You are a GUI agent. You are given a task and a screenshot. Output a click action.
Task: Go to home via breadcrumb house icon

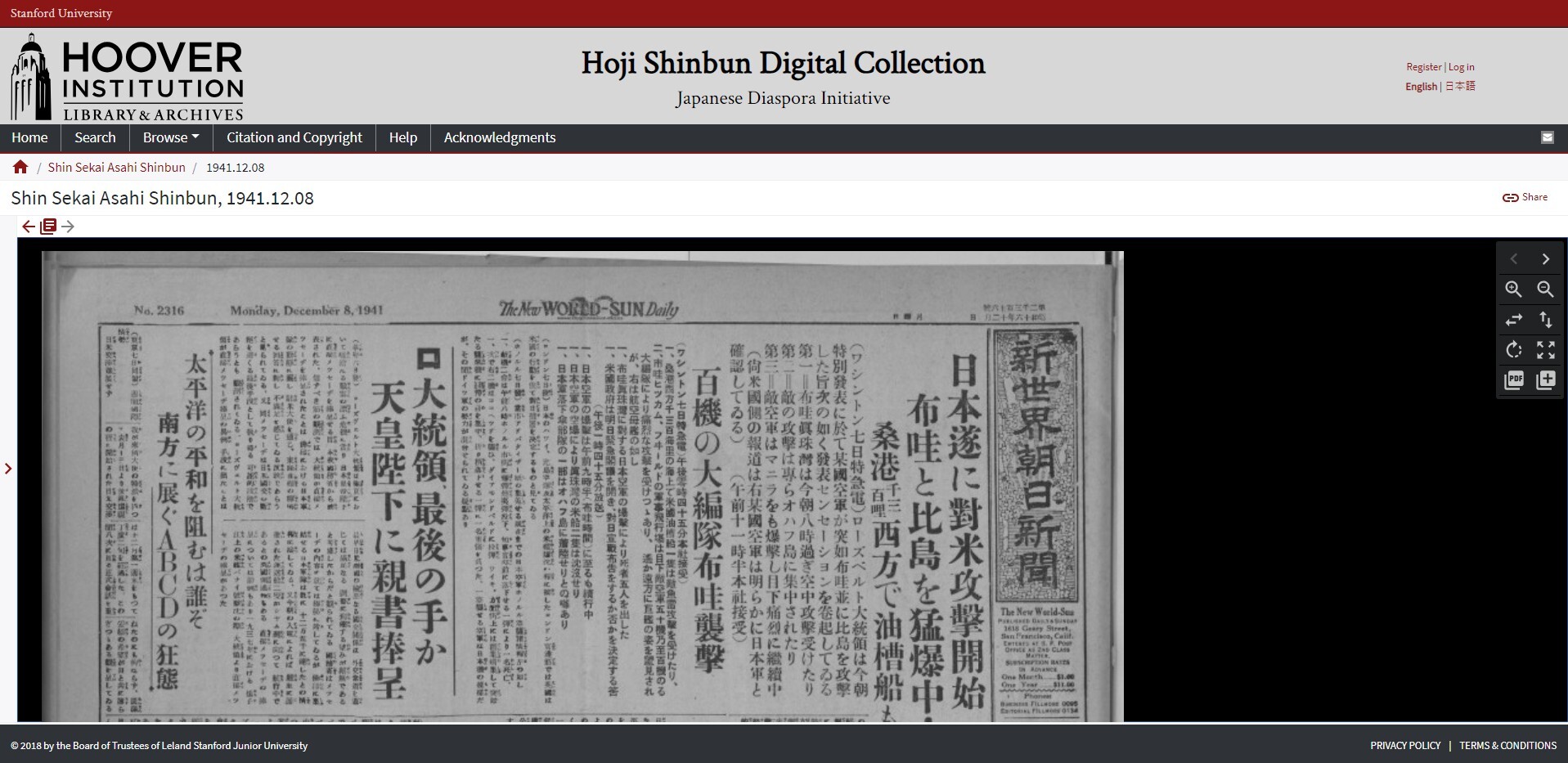click(20, 167)
